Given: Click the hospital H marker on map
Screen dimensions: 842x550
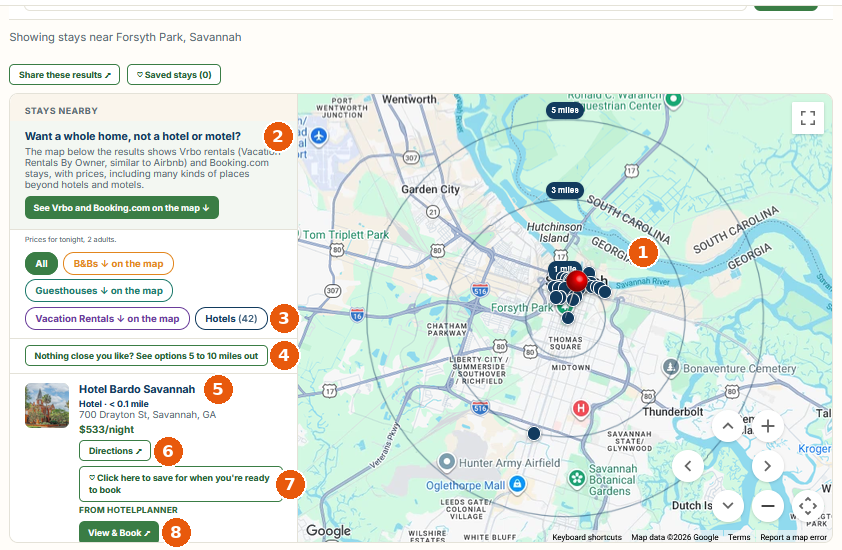Looking at the screenshot, I should pos(580,409).
